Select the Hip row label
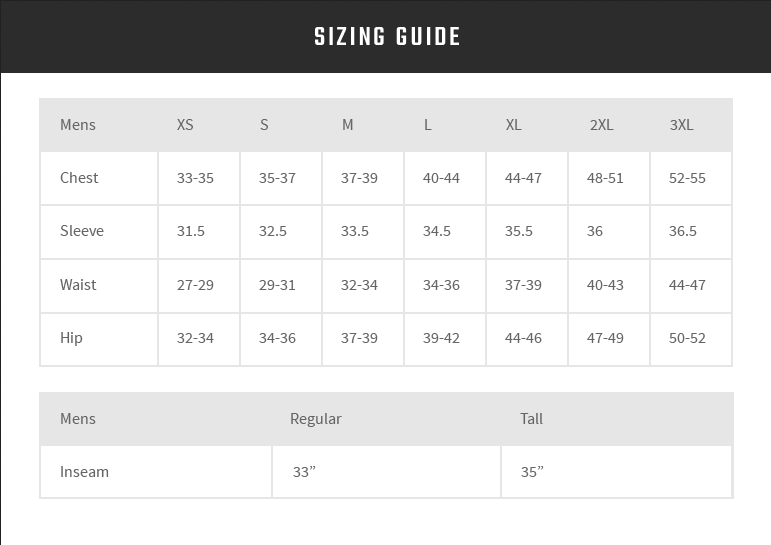This screenshot has width=771, height=545. point(71,338)
